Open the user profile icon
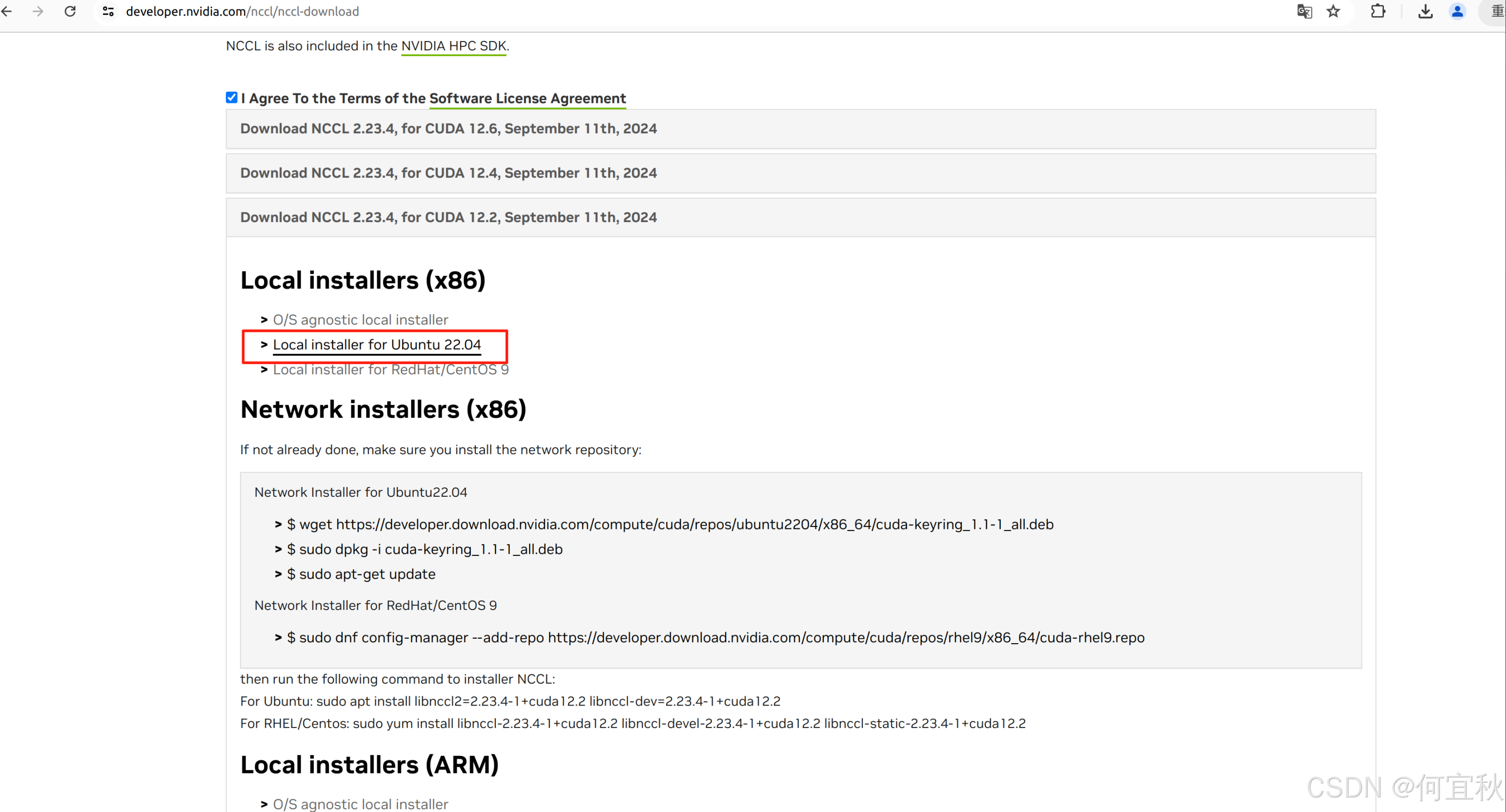This screenshot has height=812, width=1506. coord(1458,11)
